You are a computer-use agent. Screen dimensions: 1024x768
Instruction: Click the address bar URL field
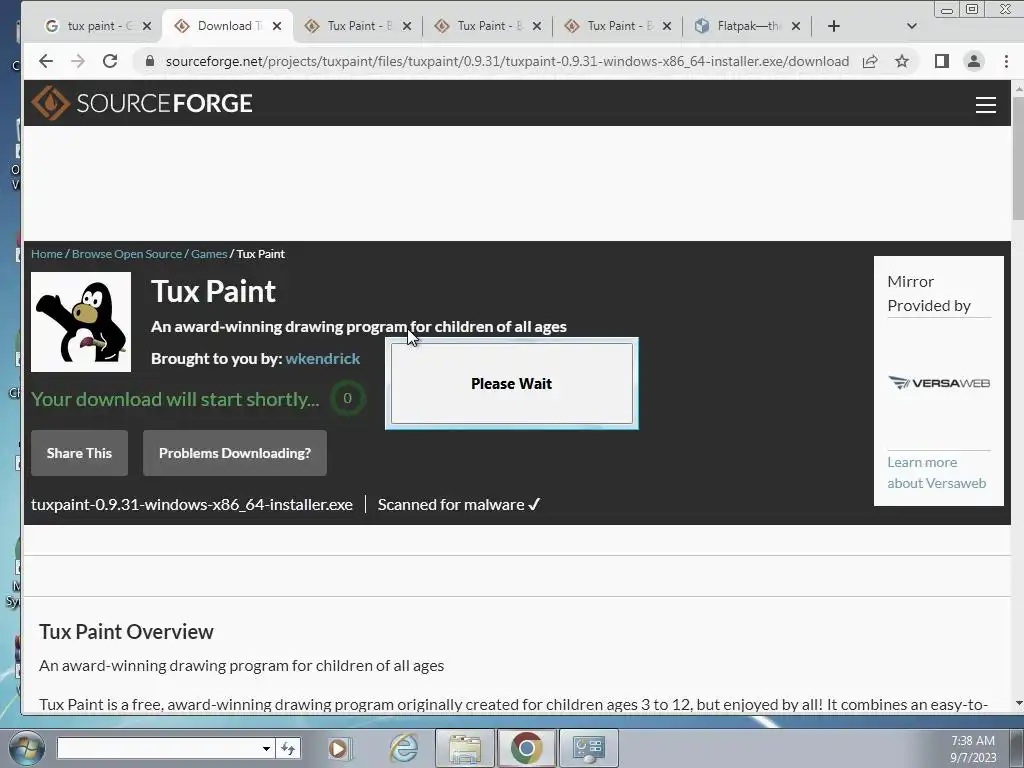click(507, 61)
